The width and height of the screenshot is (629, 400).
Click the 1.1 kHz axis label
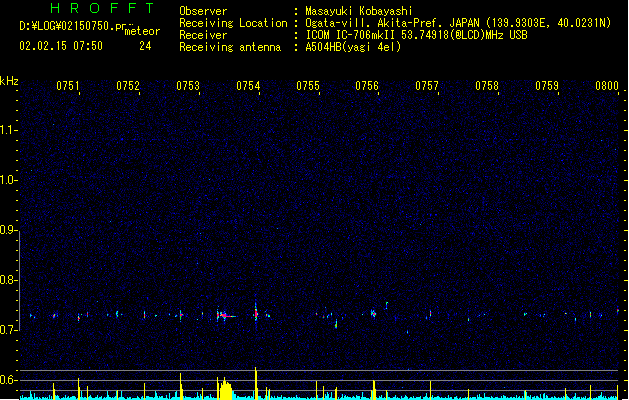click(8, 130)
